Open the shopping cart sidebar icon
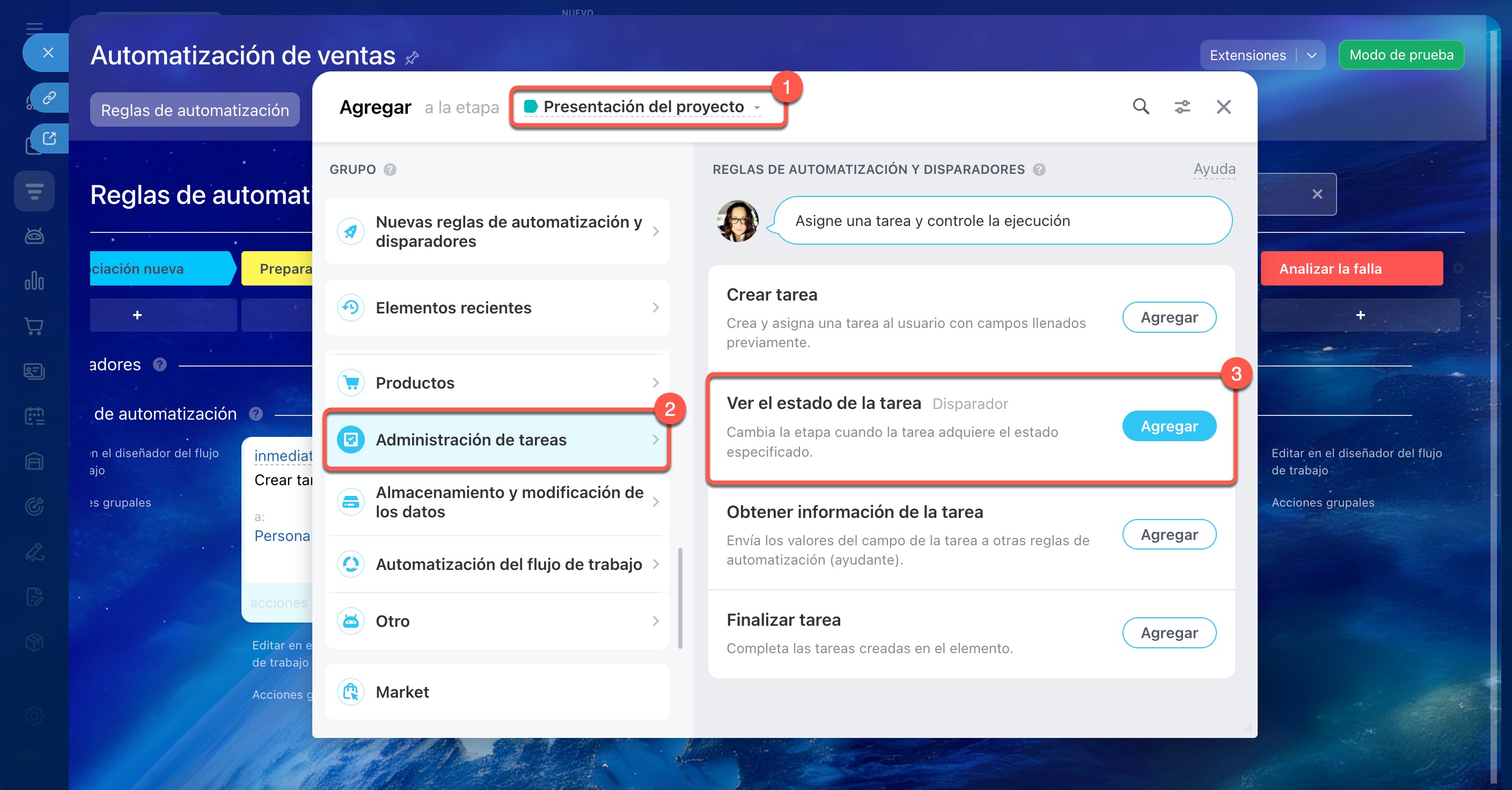The image size is (1512, 790). 34,326
